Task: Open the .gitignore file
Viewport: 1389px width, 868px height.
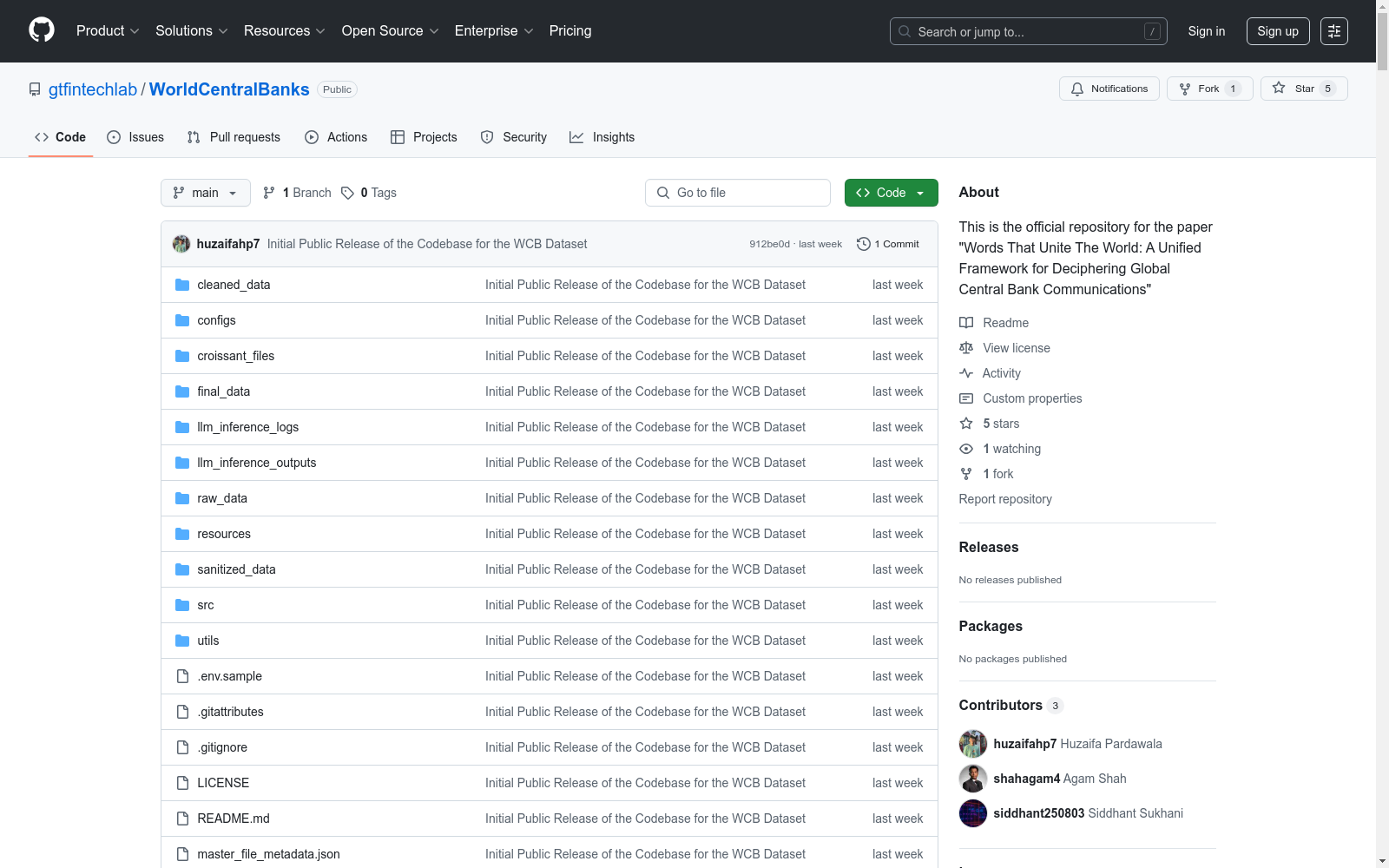Action: (x=222, y=747)
